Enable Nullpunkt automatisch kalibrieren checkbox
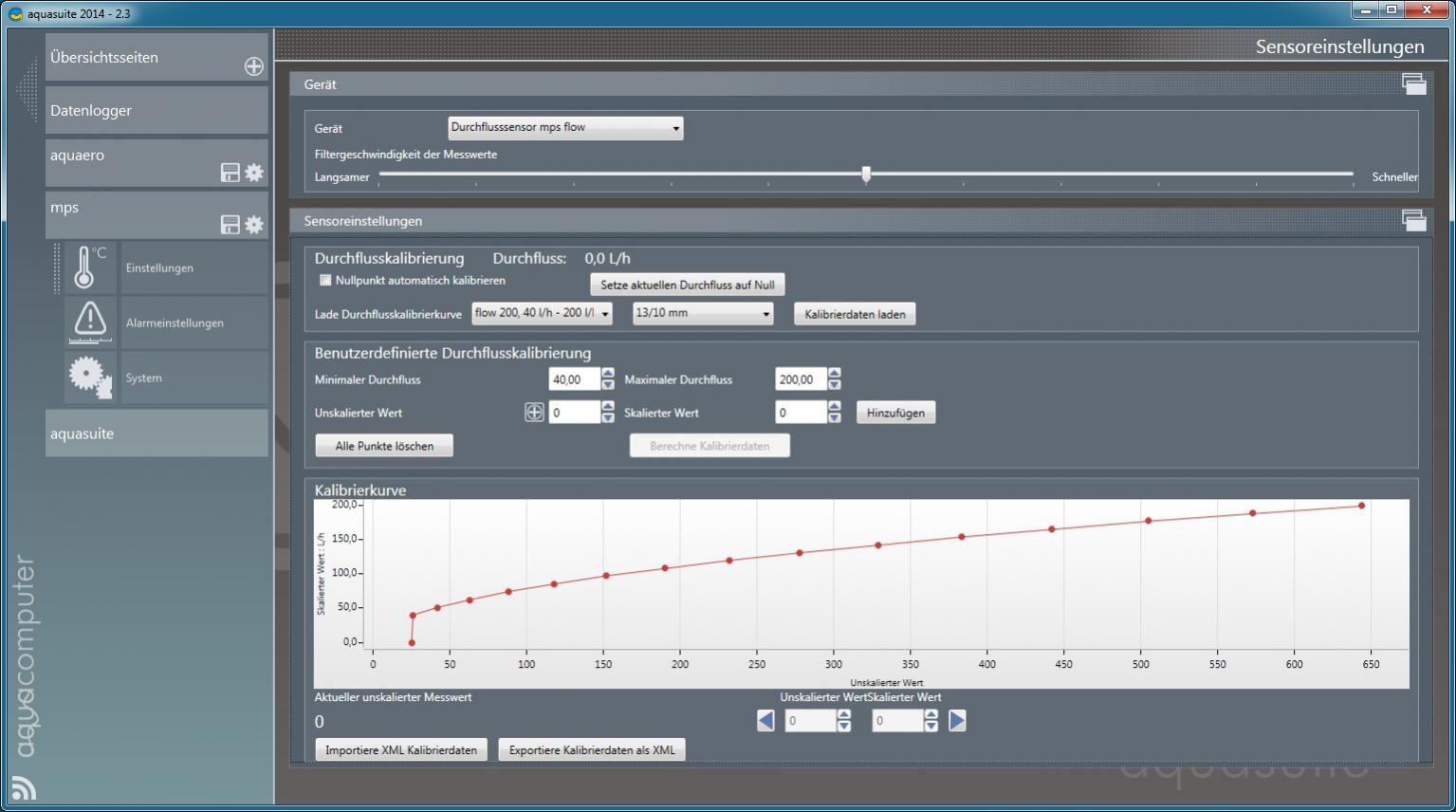 pyautogui.click(x=325, y=281)
